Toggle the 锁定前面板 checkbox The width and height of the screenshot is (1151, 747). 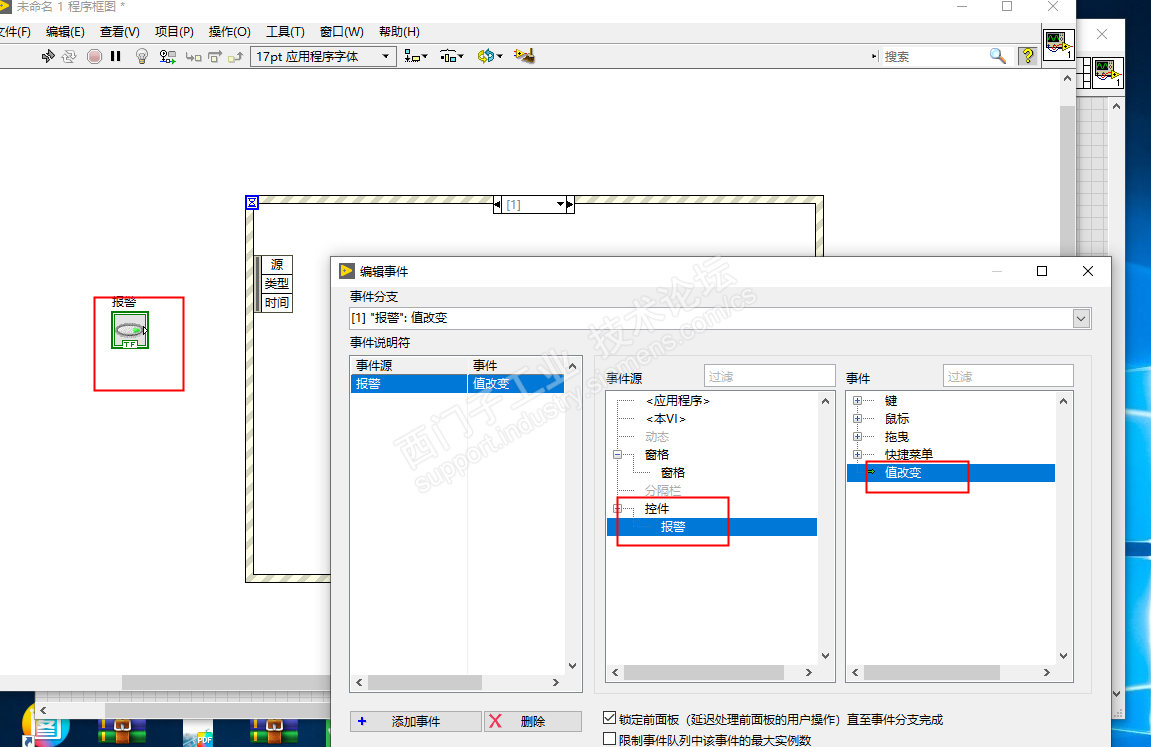(609, 718)
